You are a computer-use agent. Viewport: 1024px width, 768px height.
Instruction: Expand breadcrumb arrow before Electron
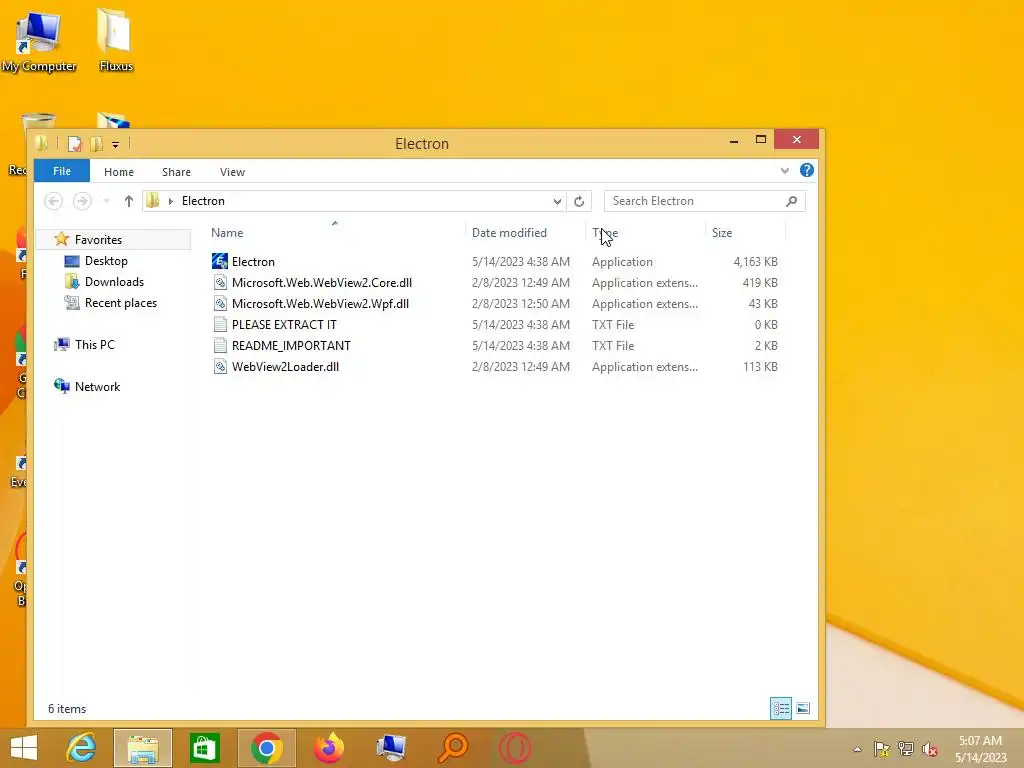coord(171,201)
